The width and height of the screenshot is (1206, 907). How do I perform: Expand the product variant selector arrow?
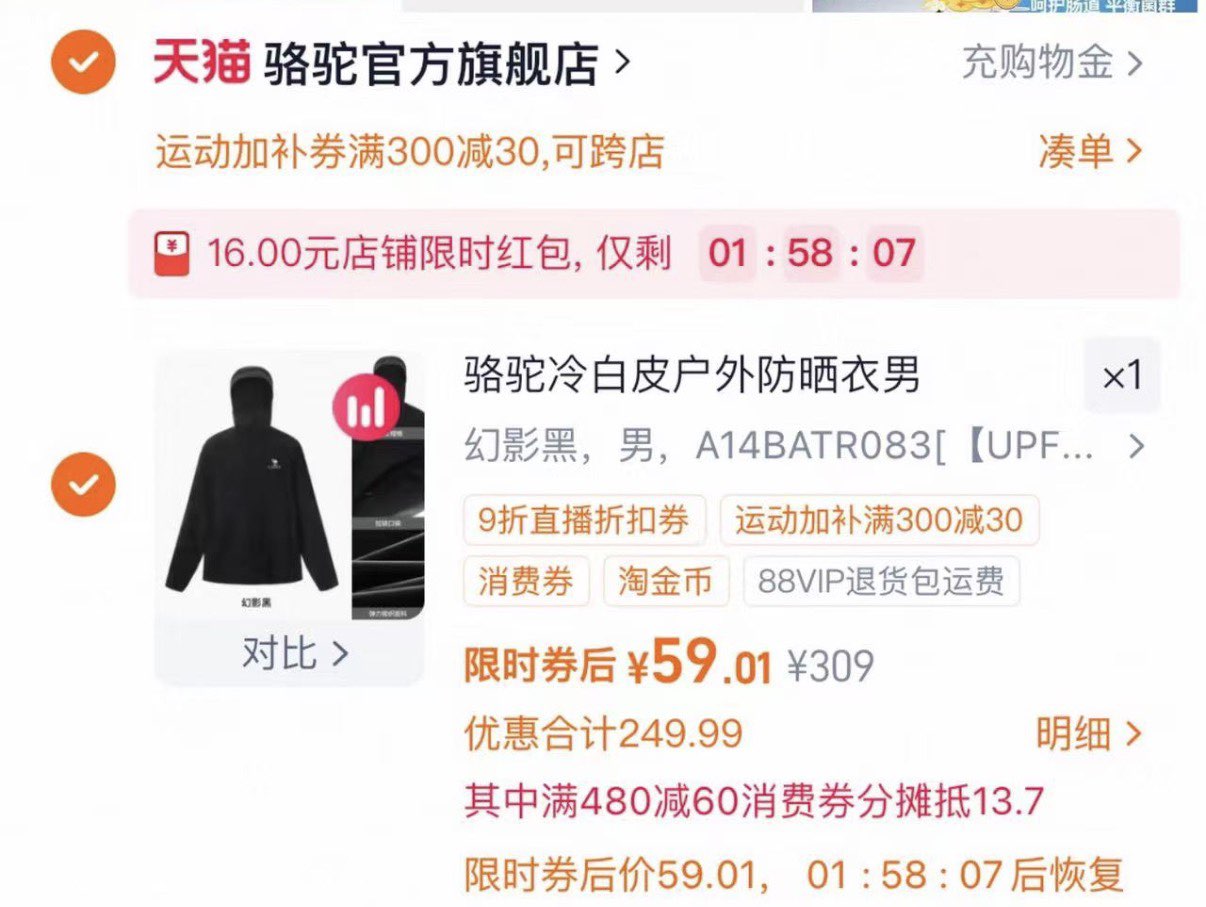click(x=1135, y=446)
